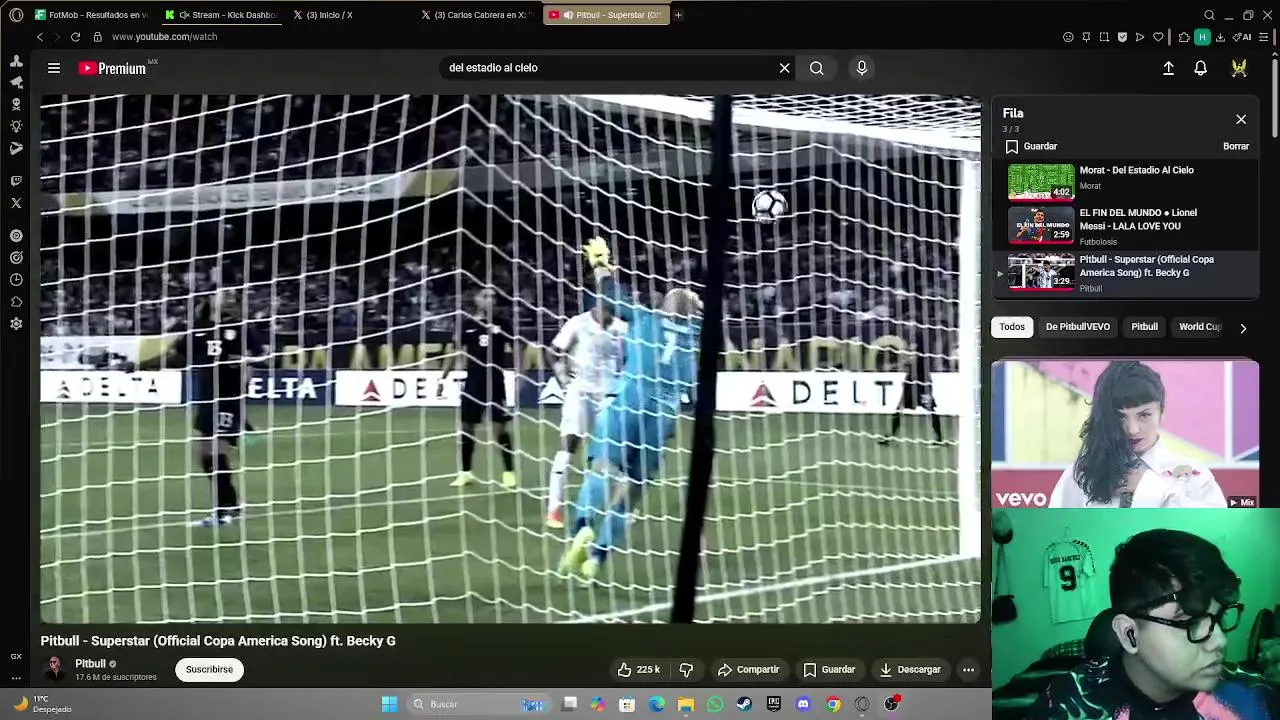Save video with Guardar under player
1280x720 pixels.
pos(829,670)
